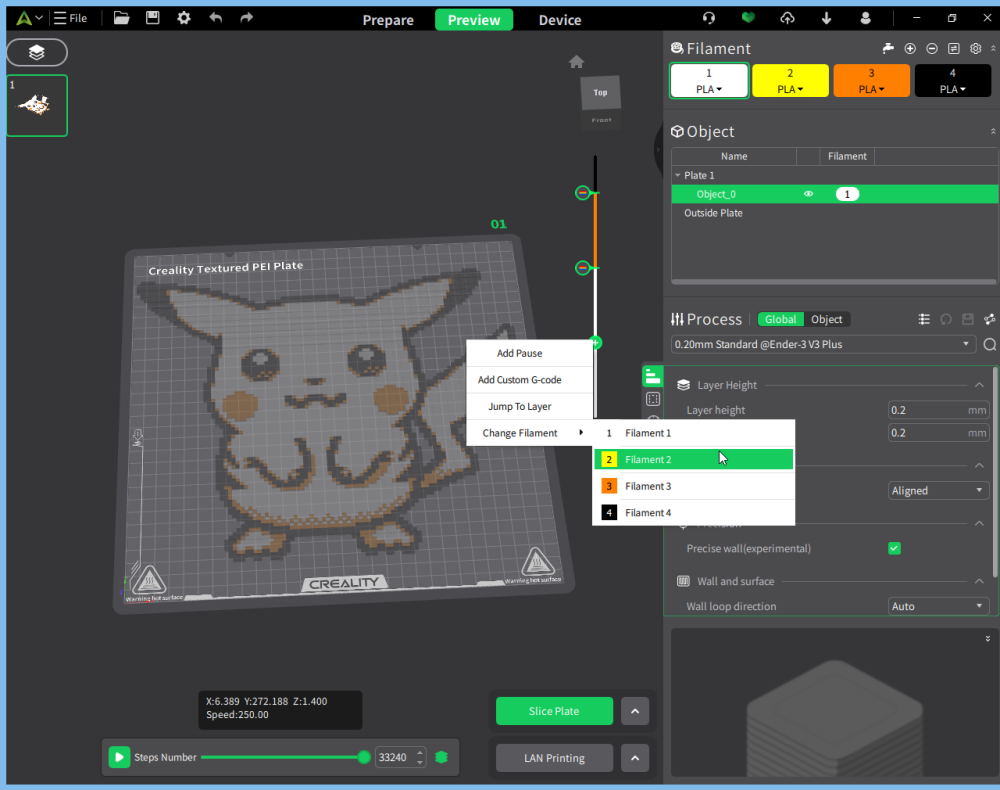Click the open project folder icon
The image size is (1000, 790).
121,18
